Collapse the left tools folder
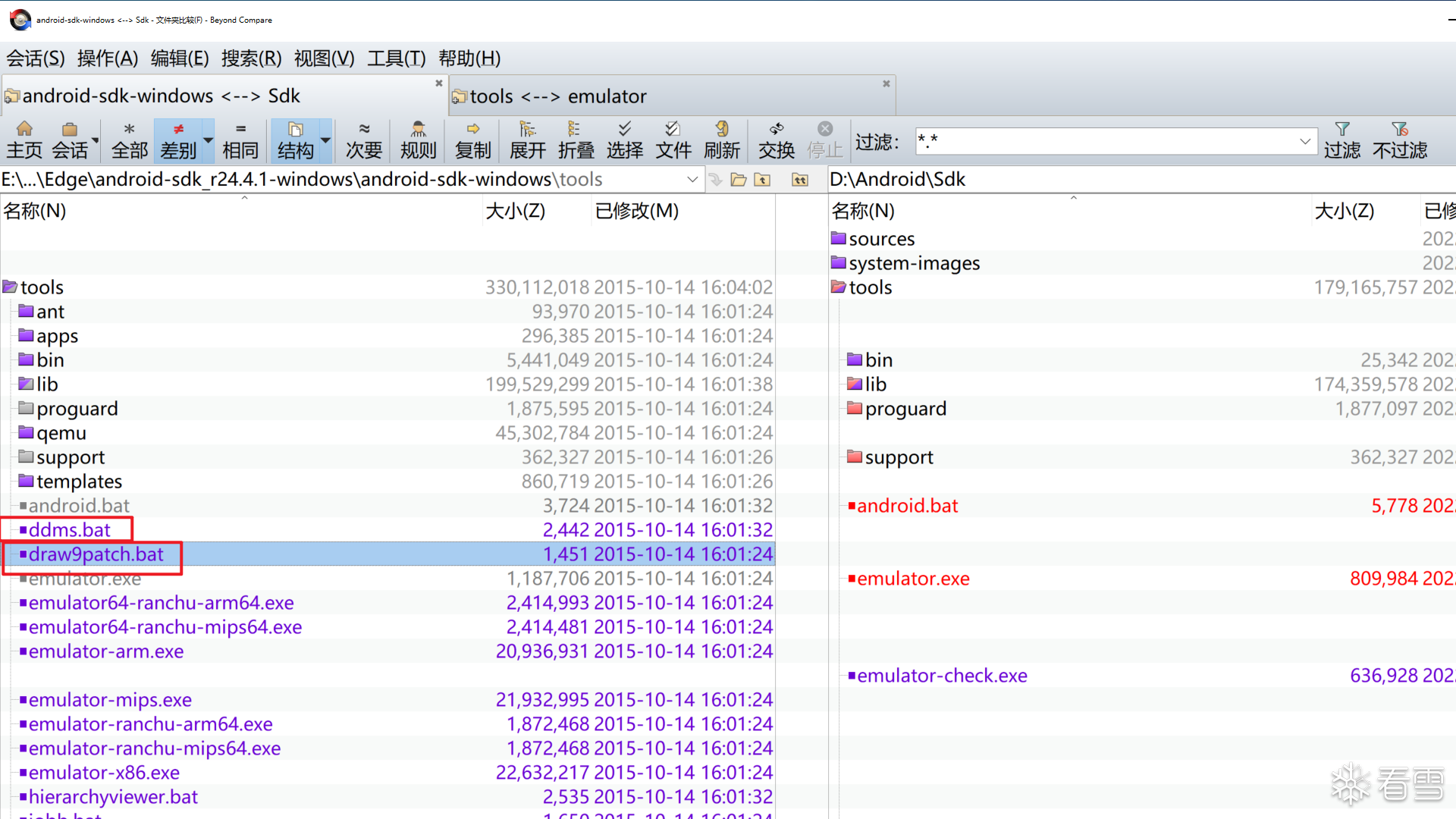Image resolution: width=1456 pixels, height=819 pixels. point(10,287)
